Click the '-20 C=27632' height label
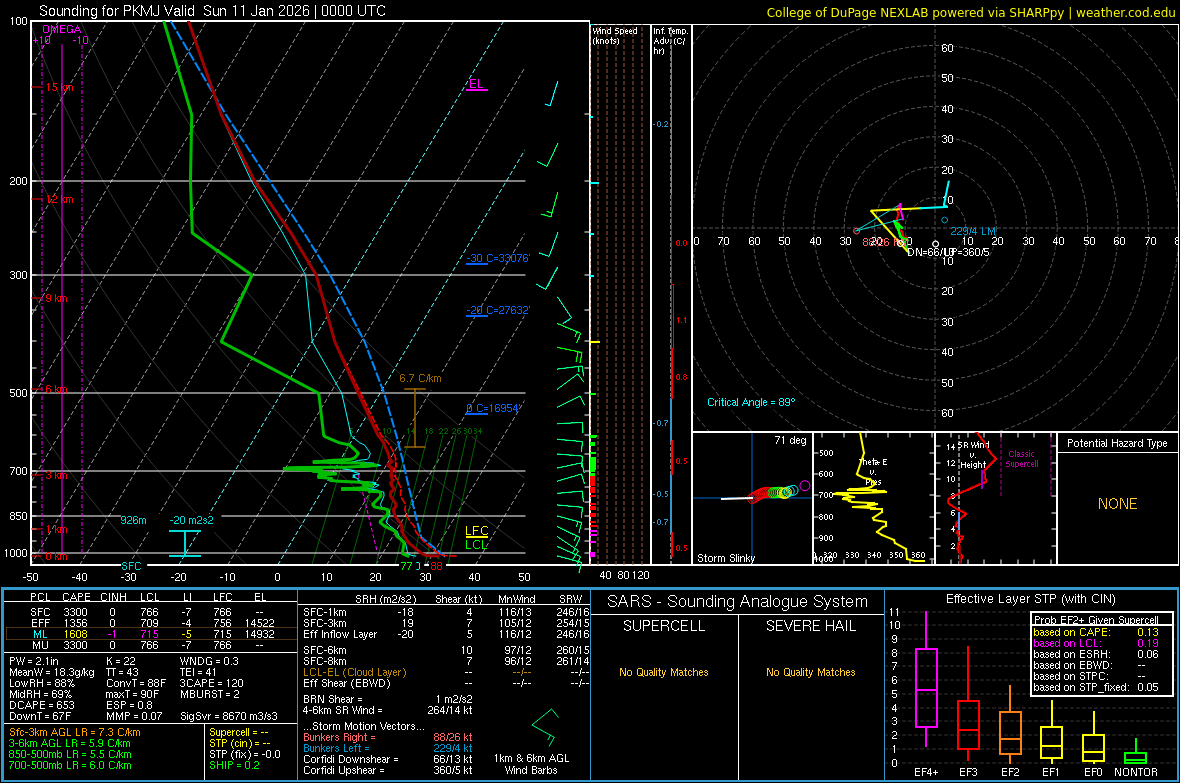The image size is (1180, 783). (x=498, y=310)
